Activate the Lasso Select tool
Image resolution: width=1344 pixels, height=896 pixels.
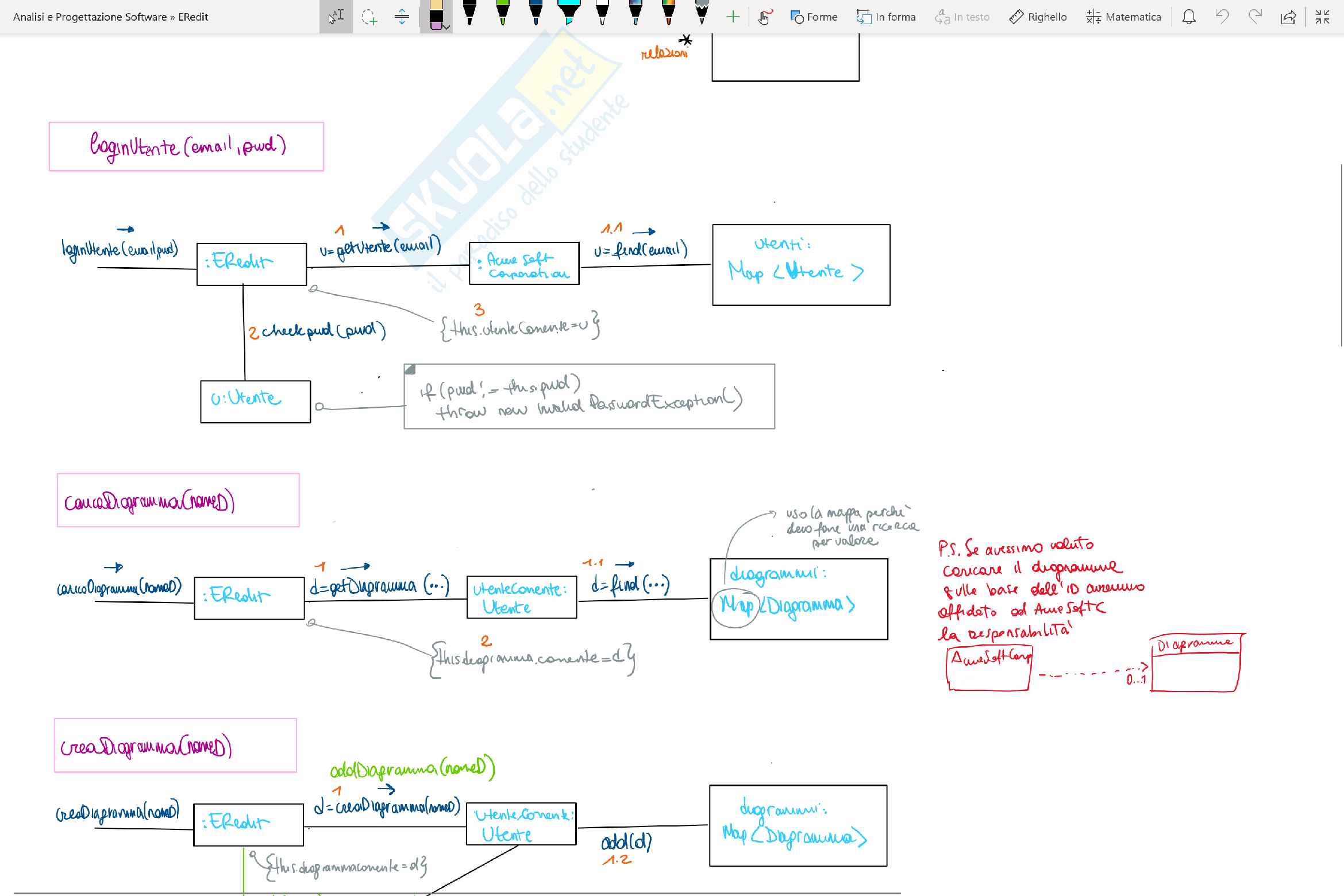(x=369, y=17)
